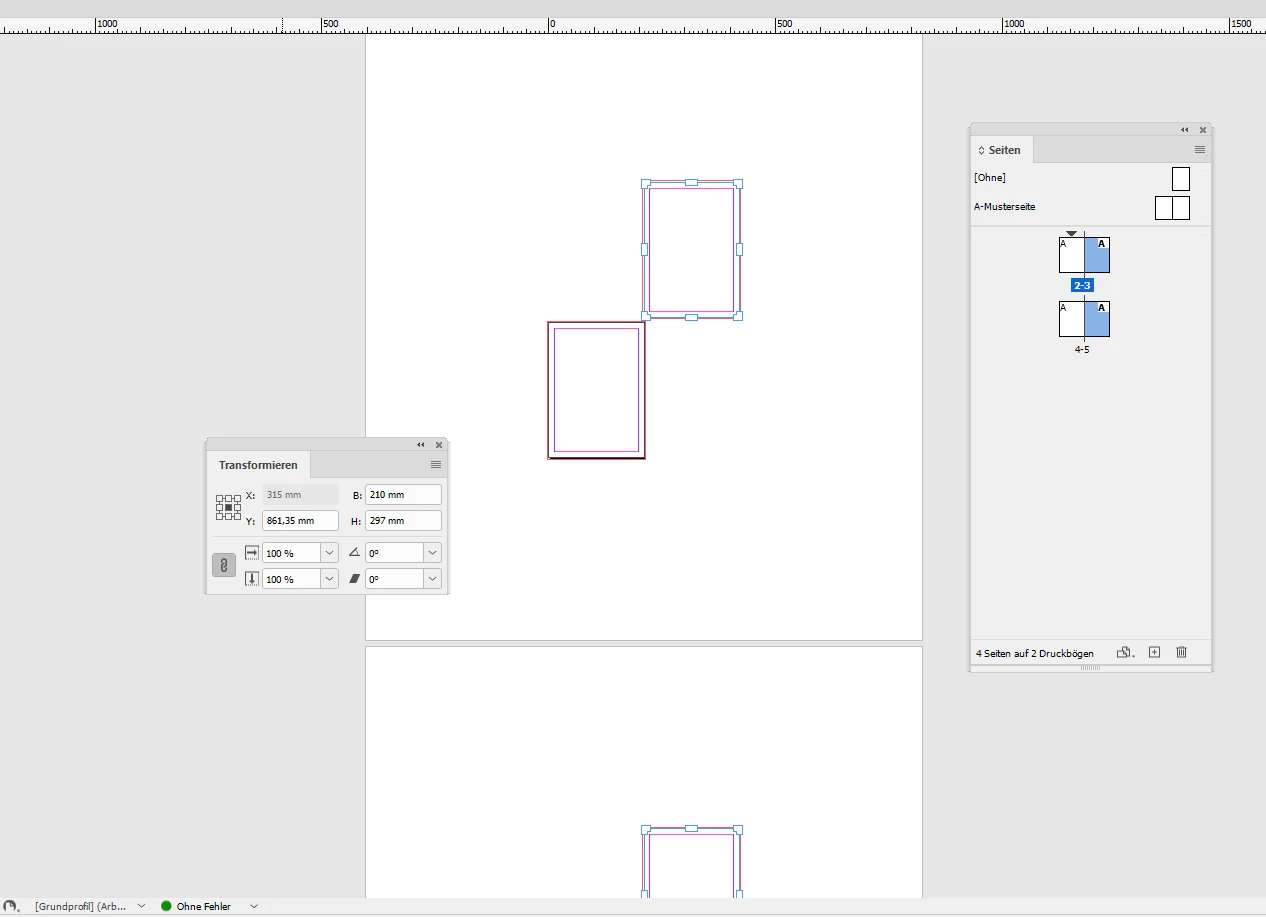This screenshot has height=917, width=1266.
Task: Click the shear angle 0° field
Action: (394, 578)
